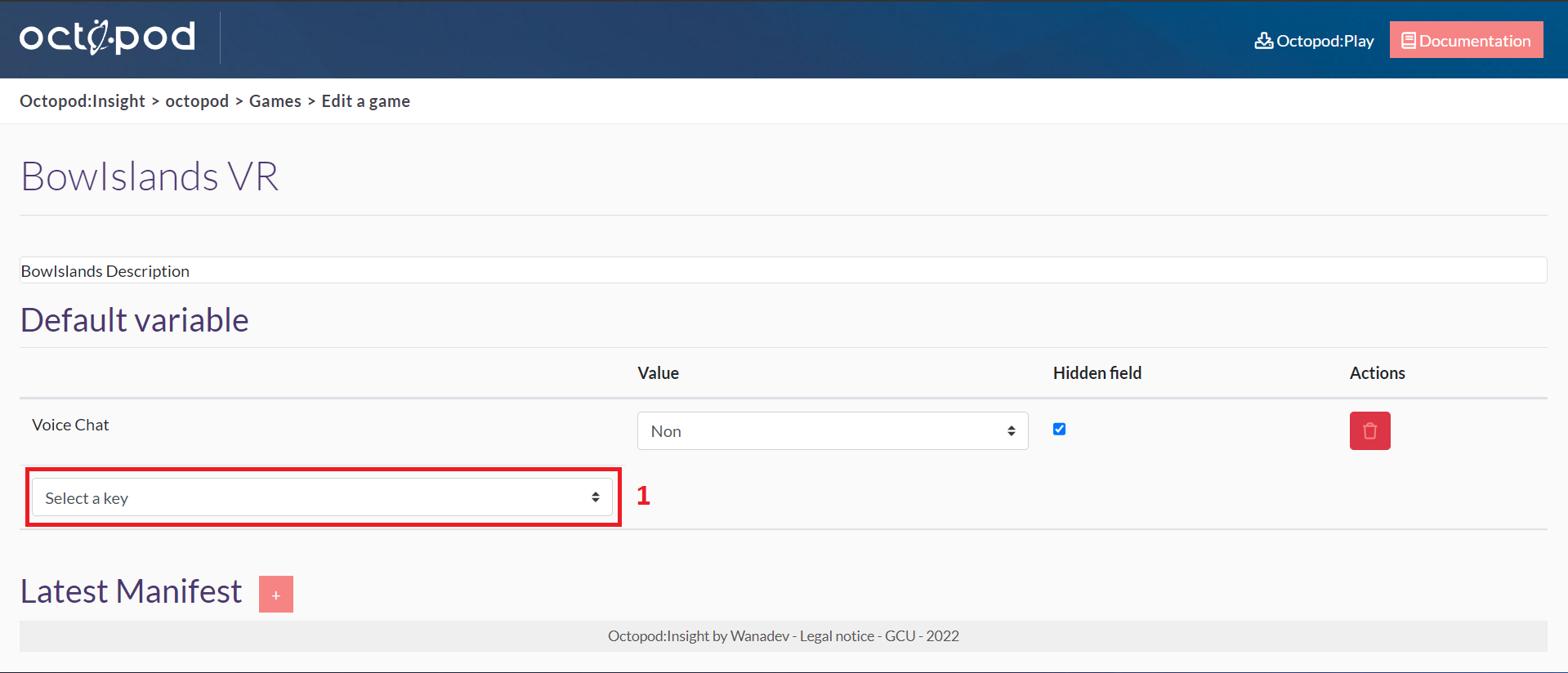
Task: Click the Wanadev footer link
Action: coord(760,636)
